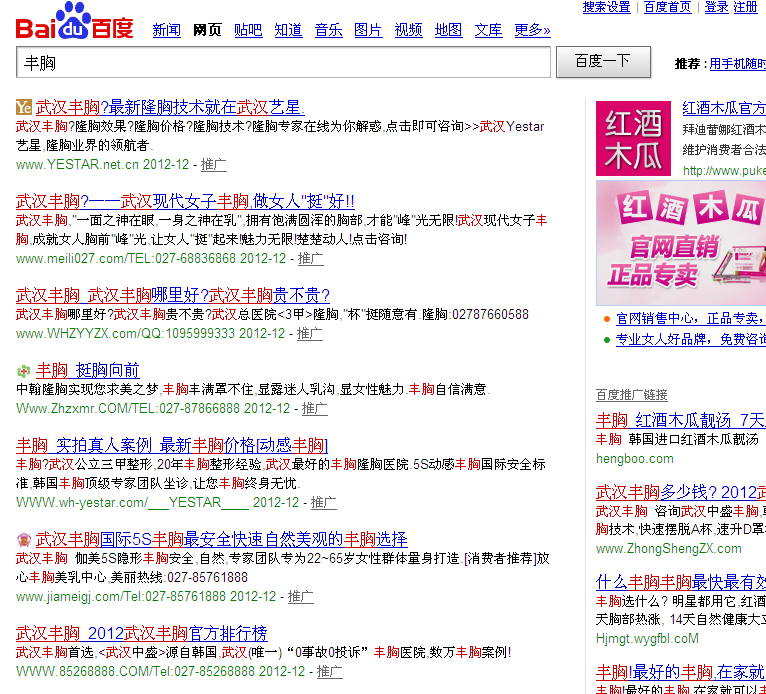766x694 pixels.
Task: Switch to the 新闻 tab
Action: point(167,30)
